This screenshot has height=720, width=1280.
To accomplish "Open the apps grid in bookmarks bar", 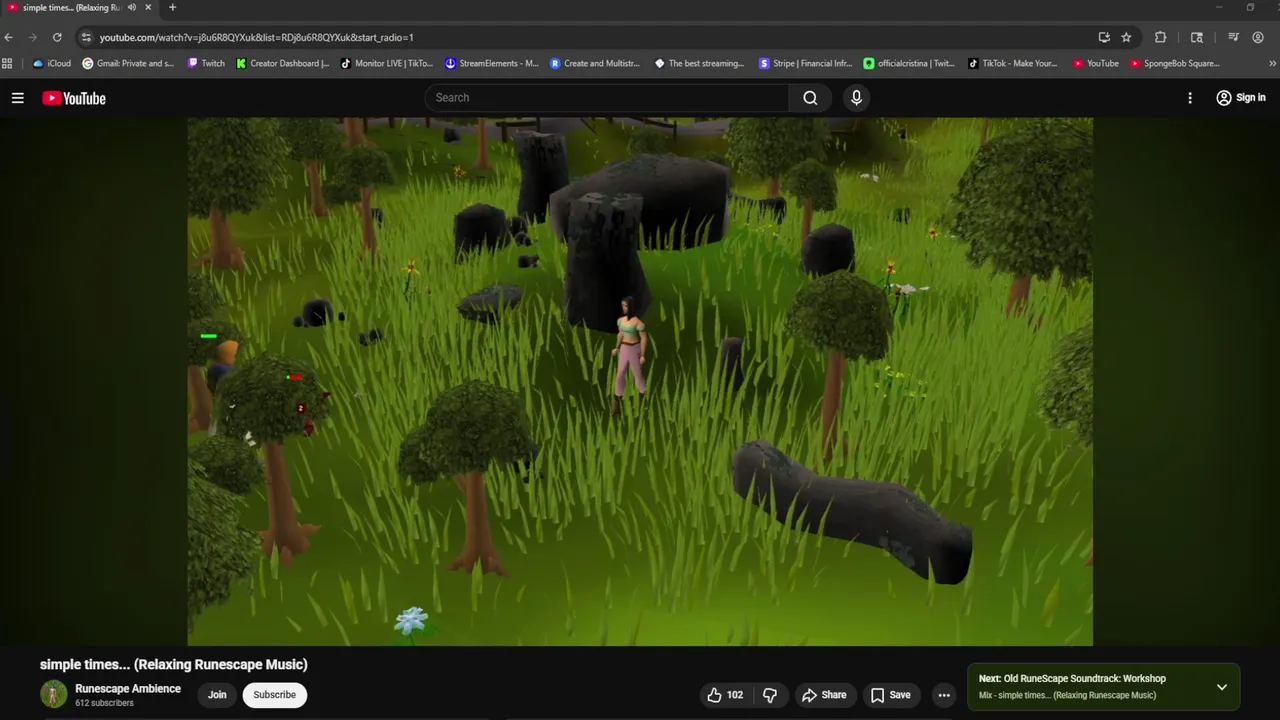I will pyautogui.click(x=7, y=63).
